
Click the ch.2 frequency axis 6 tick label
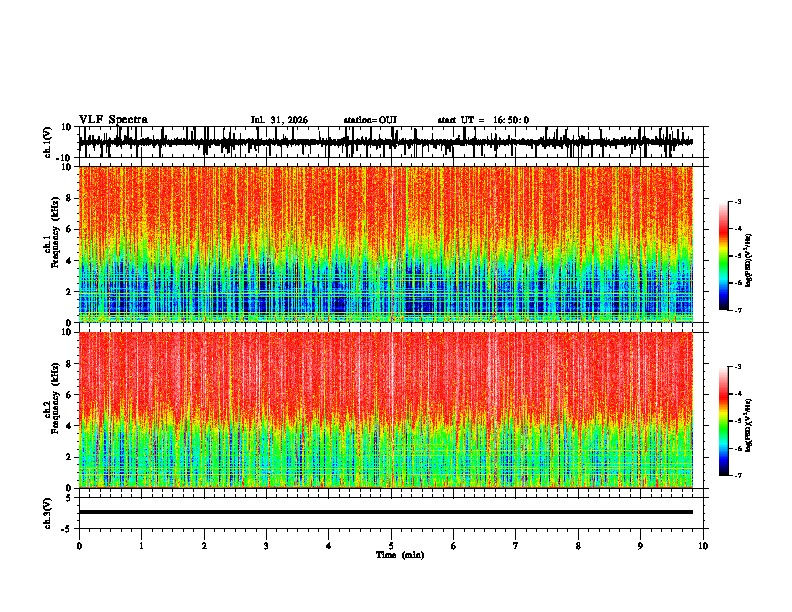pos(70,395)
